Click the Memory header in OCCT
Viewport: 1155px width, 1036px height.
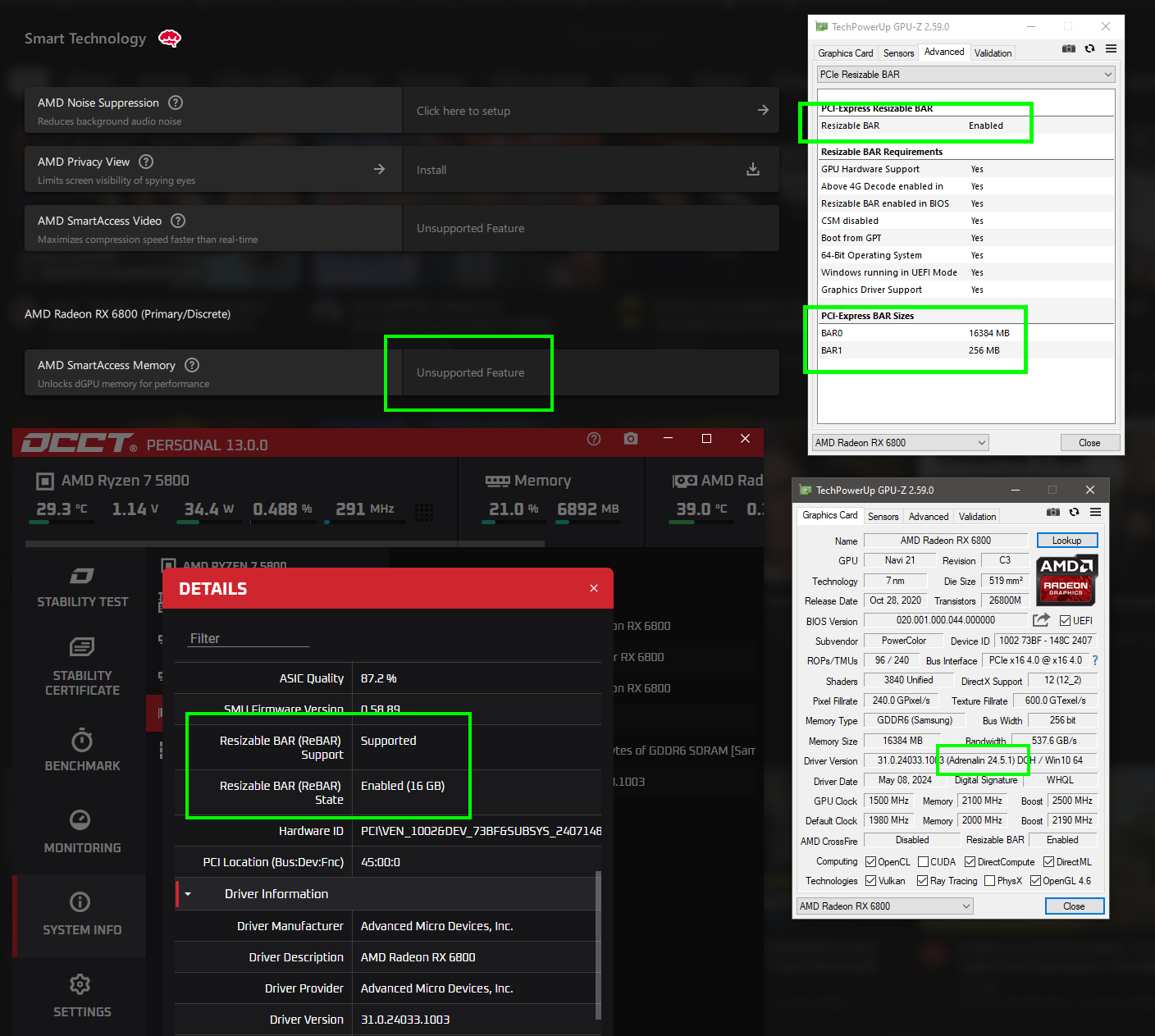(527, 481)
